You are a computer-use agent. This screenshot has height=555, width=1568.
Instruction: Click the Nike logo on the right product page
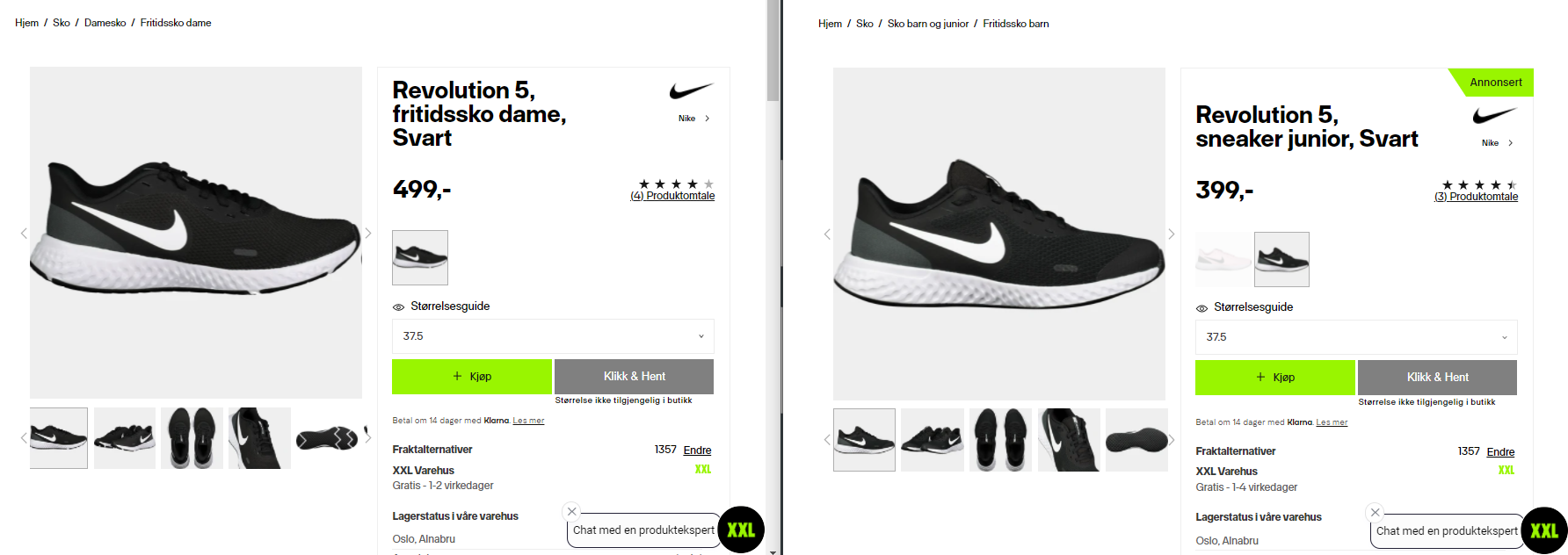coord(1494,115)
